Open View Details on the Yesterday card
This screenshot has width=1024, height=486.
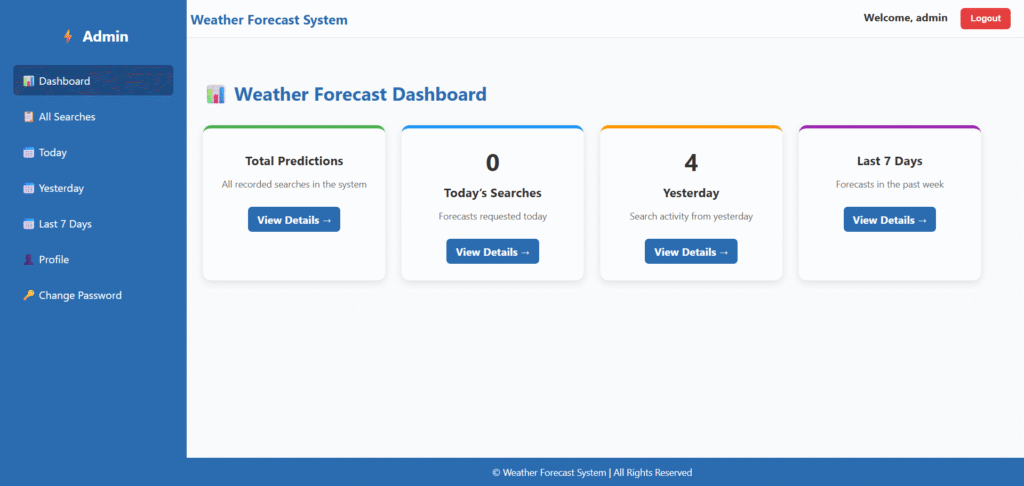click(691, 252)
